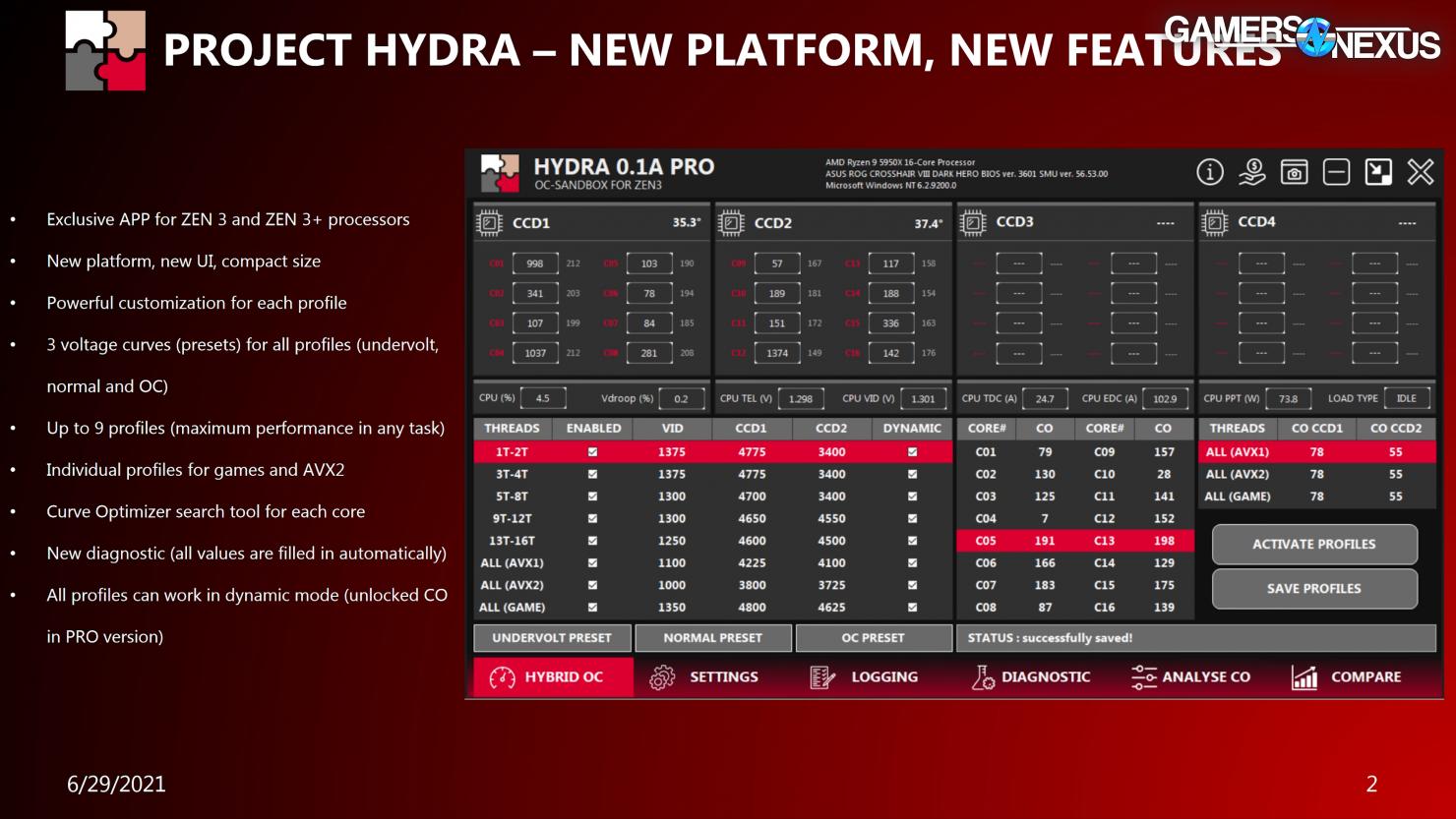Uncheck Dynamic mode for ALL (AVX1)

[915, 562]
